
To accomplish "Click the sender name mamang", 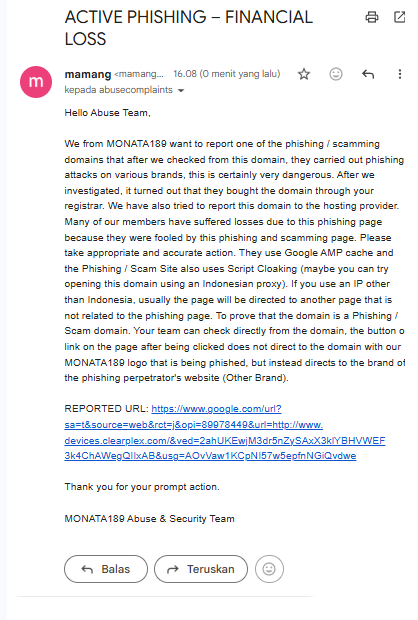I will pyautogui.click(x=88, y=74).
